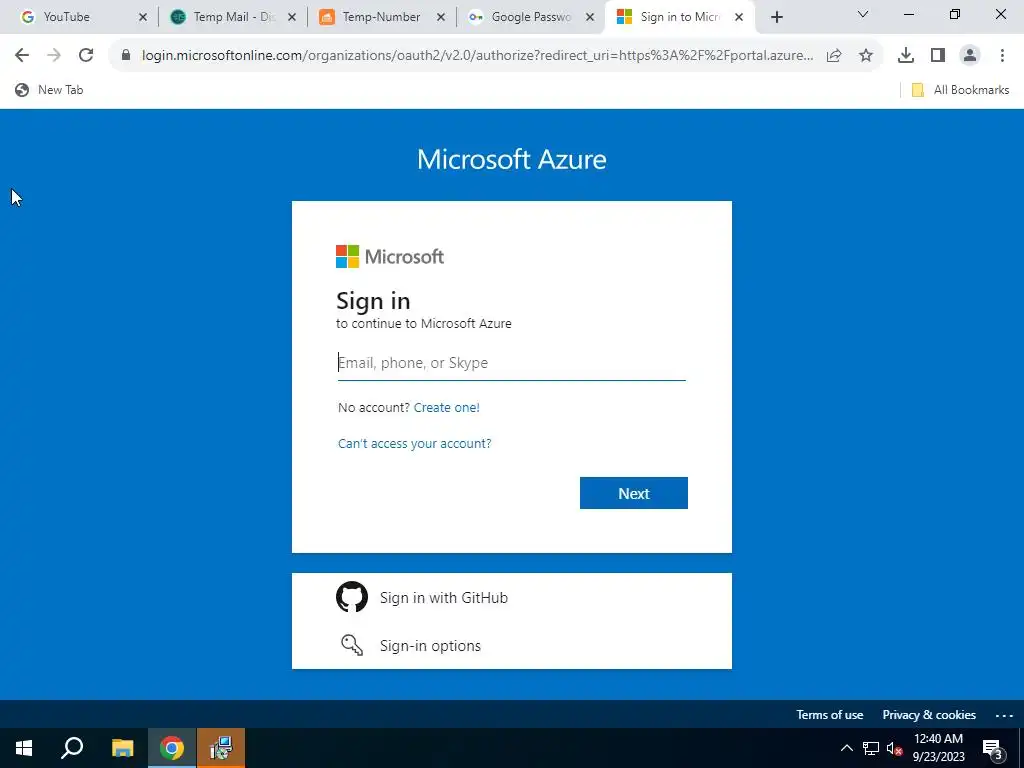Open the Chrome three-dot menu

click(x=1002, y=56)
